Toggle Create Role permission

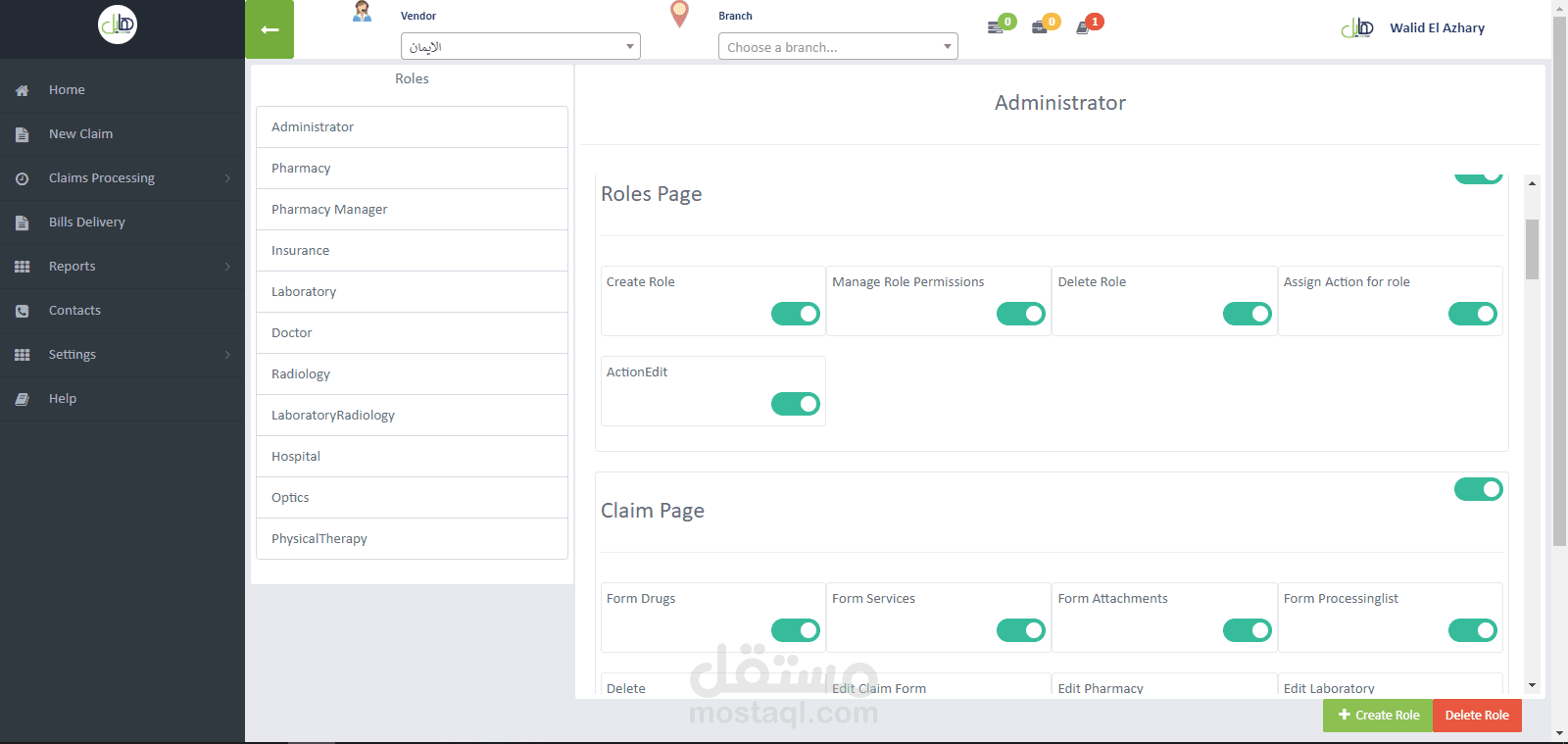click(796, 314)
